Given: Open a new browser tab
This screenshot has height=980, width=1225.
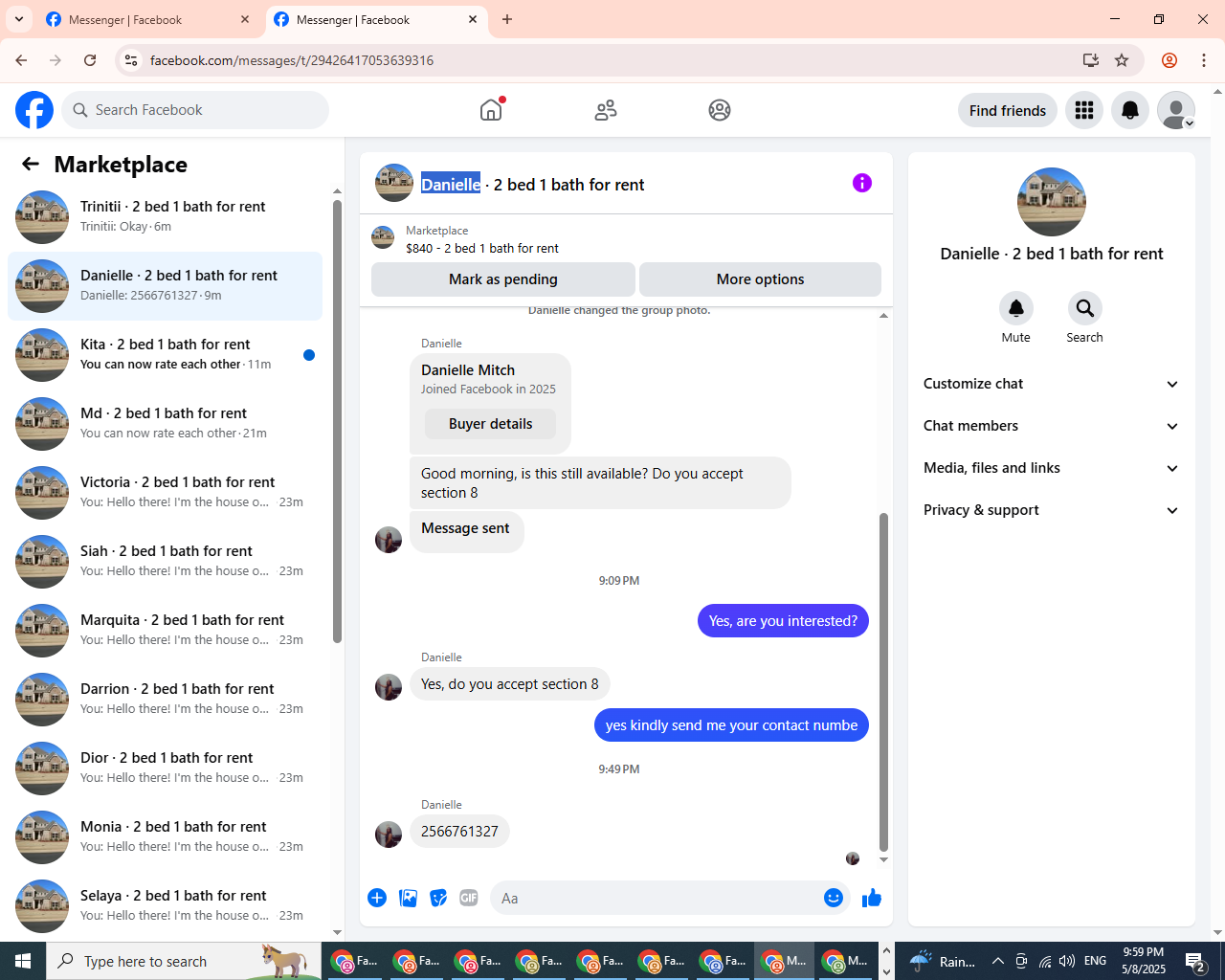Looking at the screenshot, I should click(x=507, y=19).
